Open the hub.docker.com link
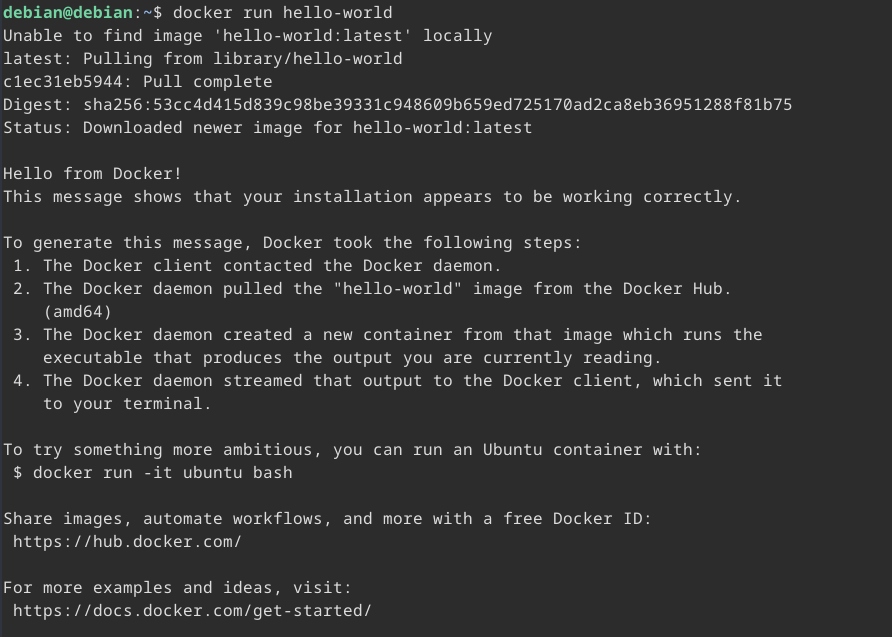892x637 pixels. (x=127, y=541)
